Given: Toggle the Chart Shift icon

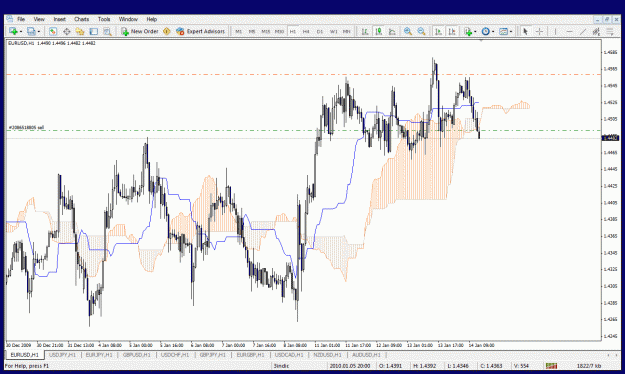Looking at the screenshot, I should 452,31.
